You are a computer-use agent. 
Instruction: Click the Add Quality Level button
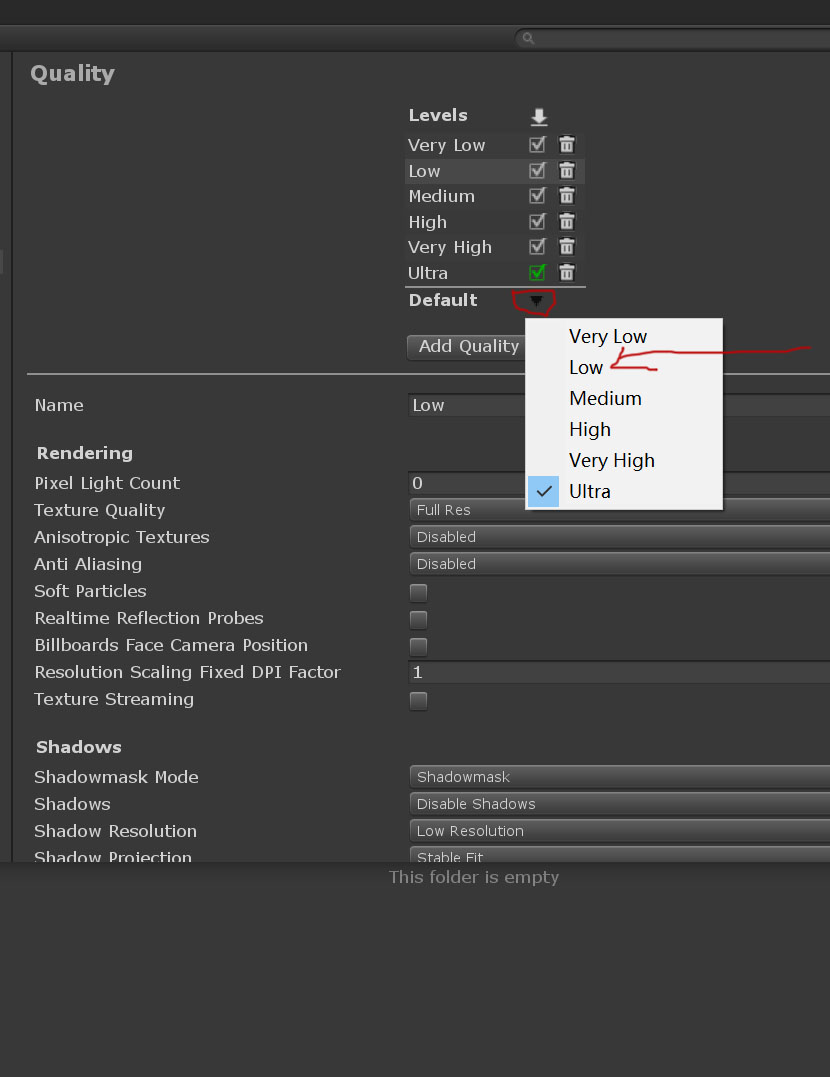[467, 347]
